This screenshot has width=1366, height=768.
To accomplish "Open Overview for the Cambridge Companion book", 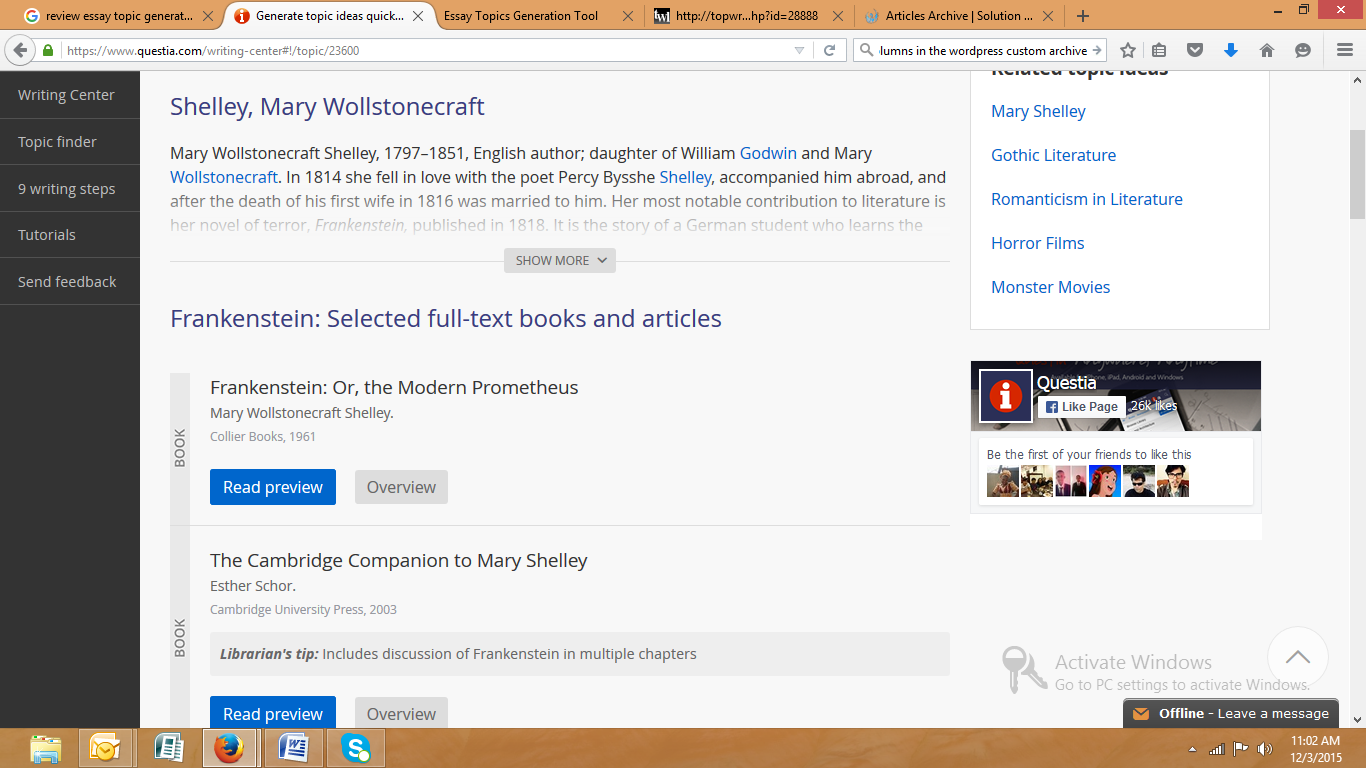I will click(x=401, y=713).
